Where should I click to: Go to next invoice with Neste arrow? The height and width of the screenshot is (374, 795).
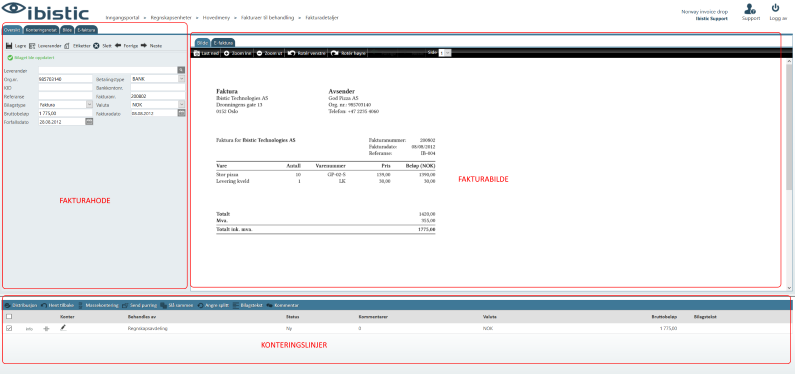click(144, 46)
